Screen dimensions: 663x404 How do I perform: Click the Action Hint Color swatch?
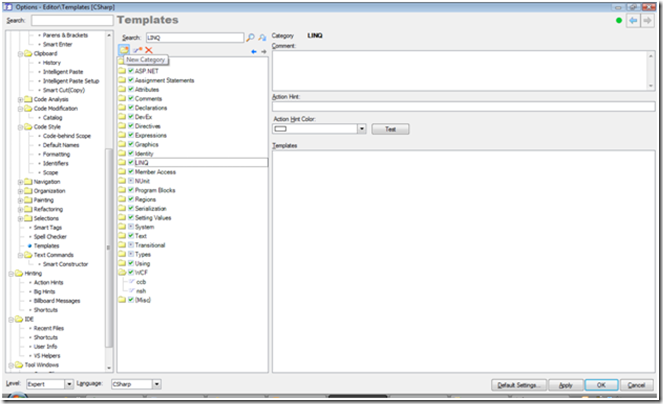click(x=280, y=129)
